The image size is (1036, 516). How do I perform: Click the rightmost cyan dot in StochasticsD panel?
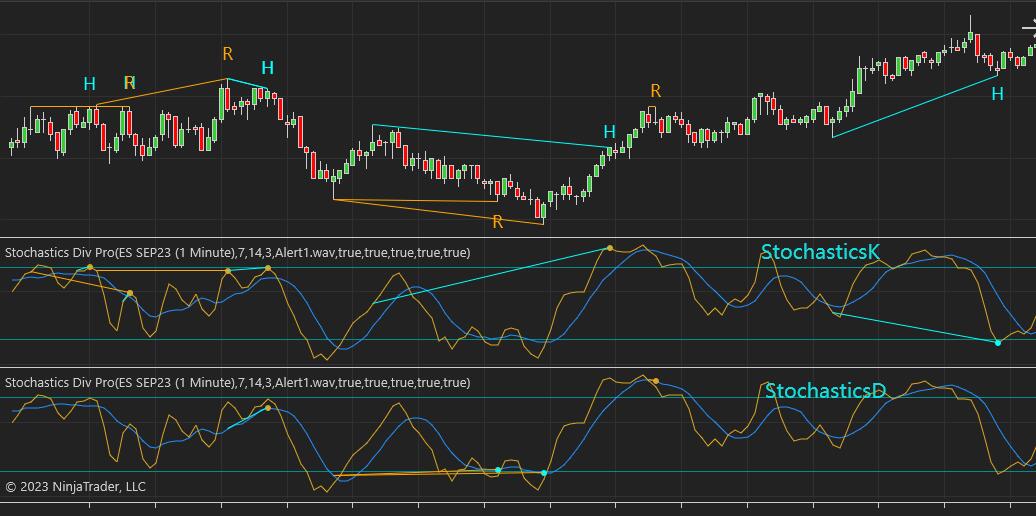(x=544, y=473)
